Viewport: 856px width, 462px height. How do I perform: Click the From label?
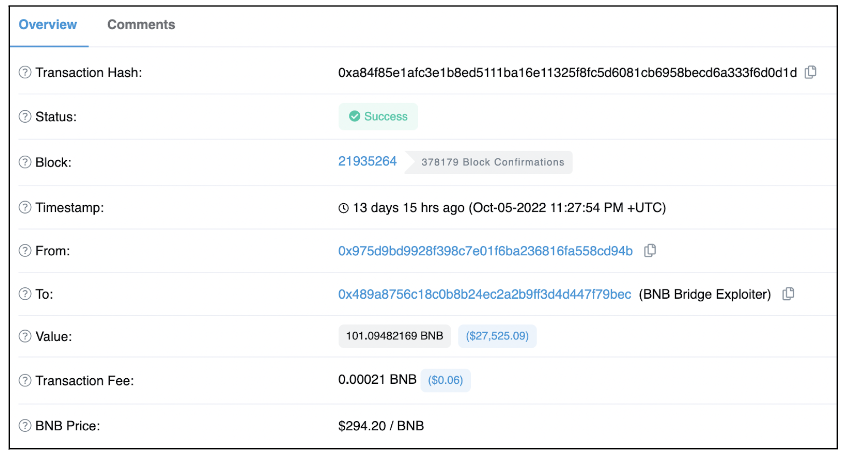tap(53, 251)
